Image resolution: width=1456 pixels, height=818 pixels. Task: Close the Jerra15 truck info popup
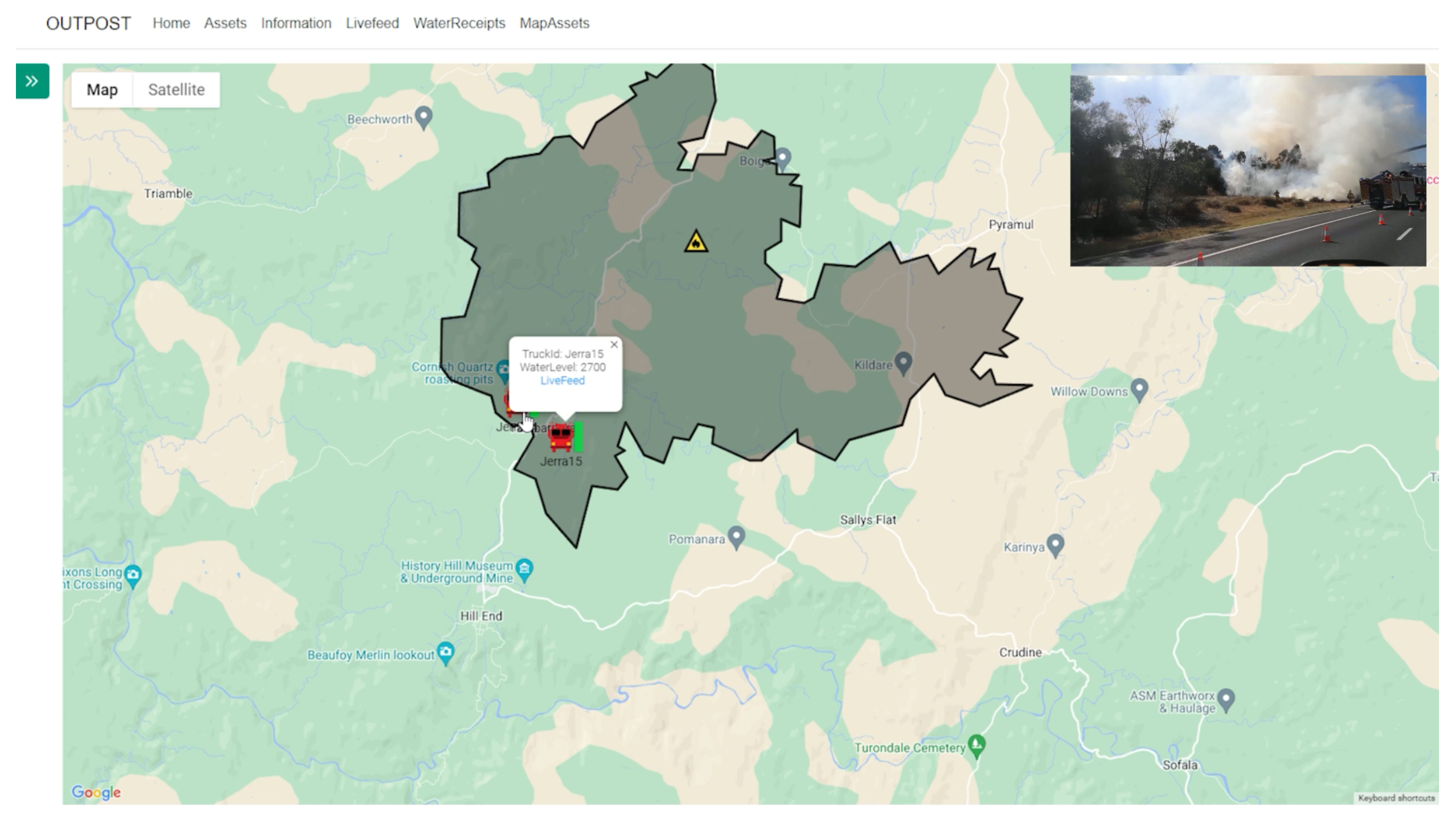614,344
